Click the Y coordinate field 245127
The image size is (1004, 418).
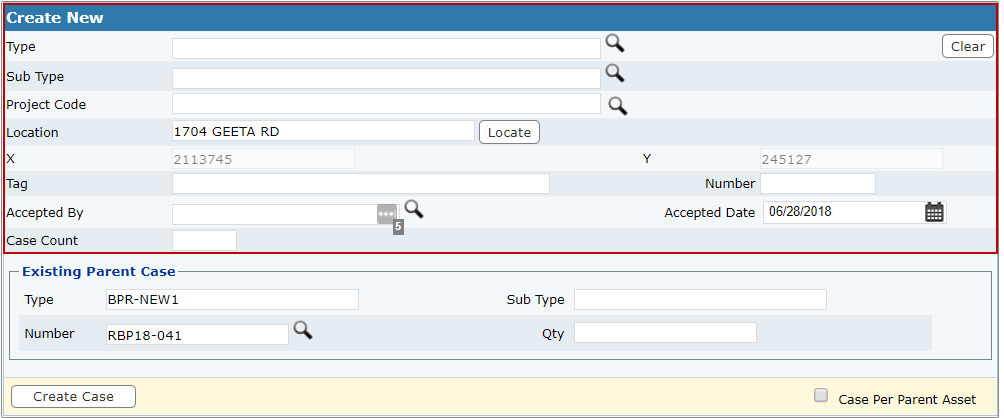tap(851, 159)
